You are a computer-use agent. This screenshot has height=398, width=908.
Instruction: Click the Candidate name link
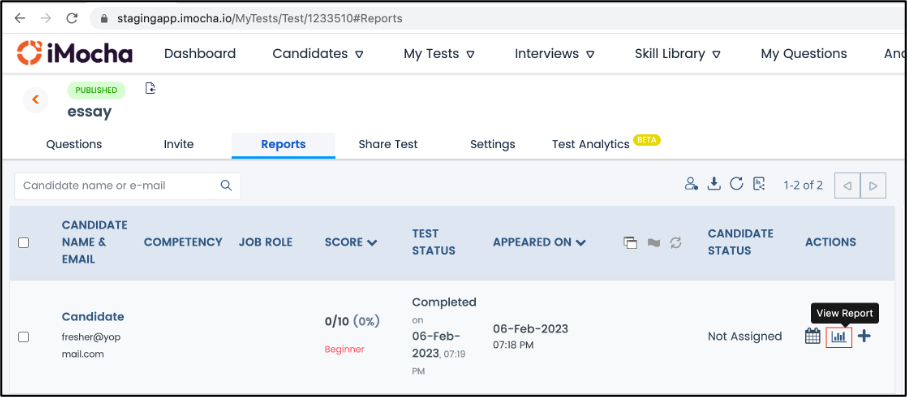tap(93, 317)
